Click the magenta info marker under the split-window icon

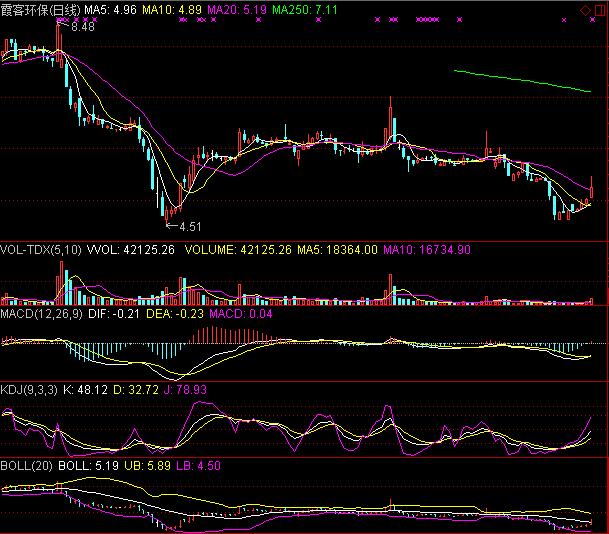point(592,19)
